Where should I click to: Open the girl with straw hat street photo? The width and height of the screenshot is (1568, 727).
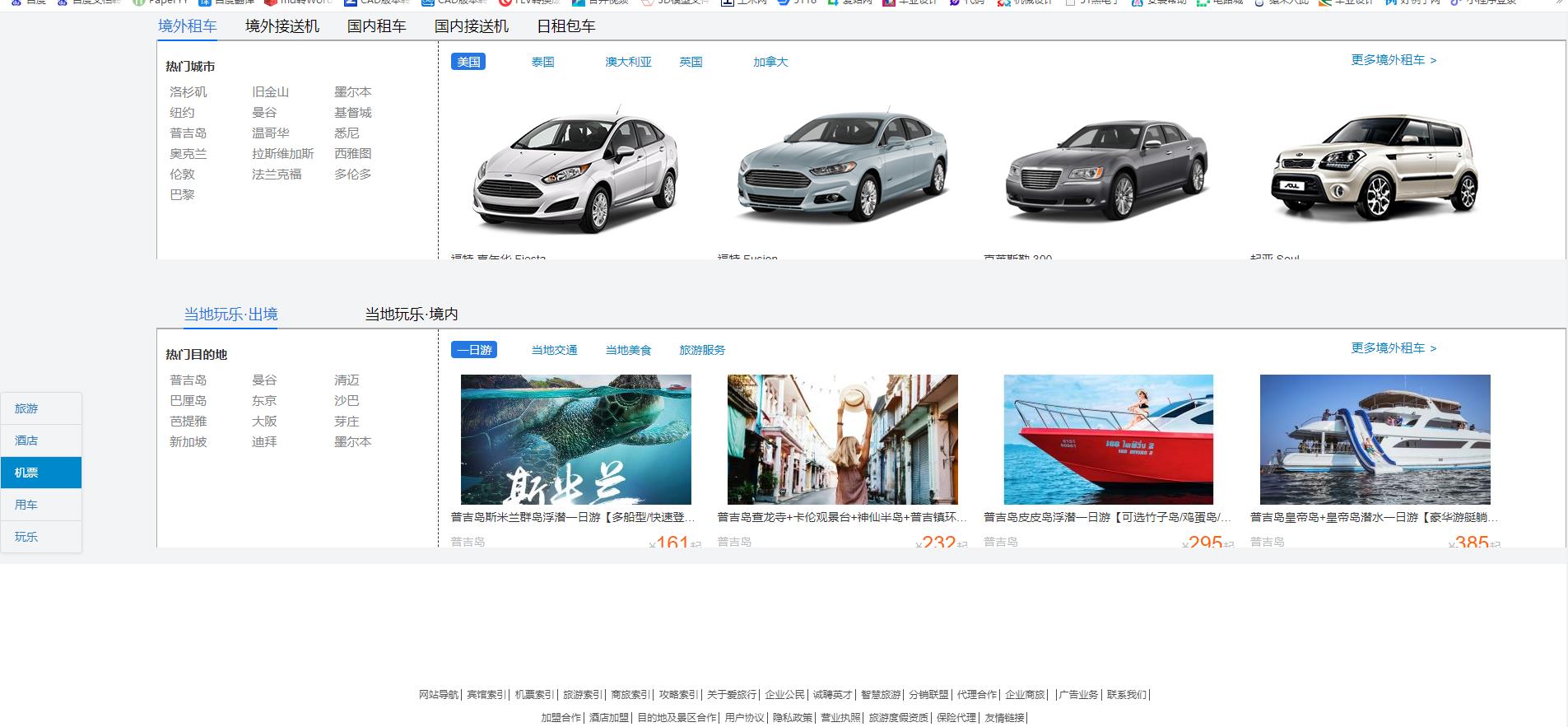click(843, 440)
